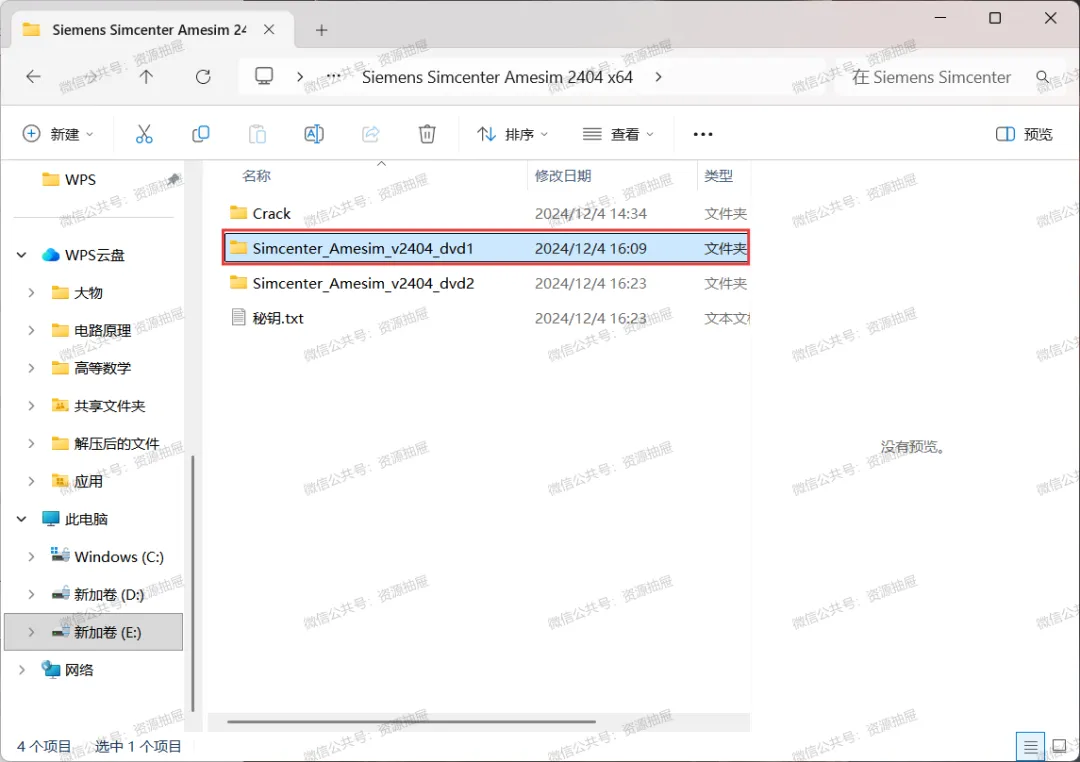This screenshot has height=762, width=1080.
Task: Go back to previous folder
Action: 33,76
